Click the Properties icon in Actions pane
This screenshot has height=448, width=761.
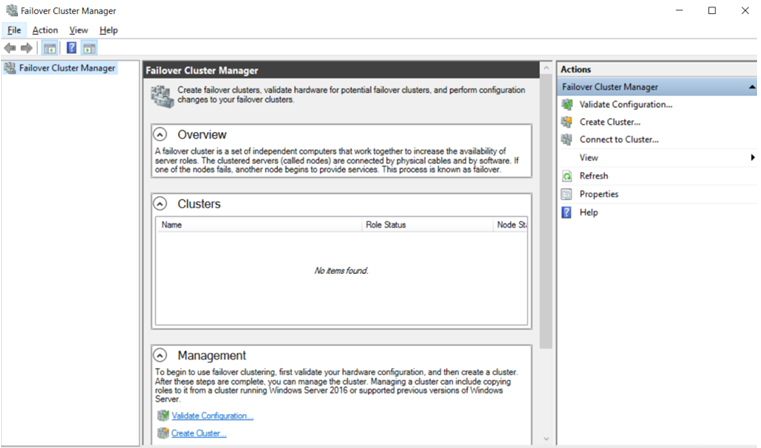click(567, 194)
